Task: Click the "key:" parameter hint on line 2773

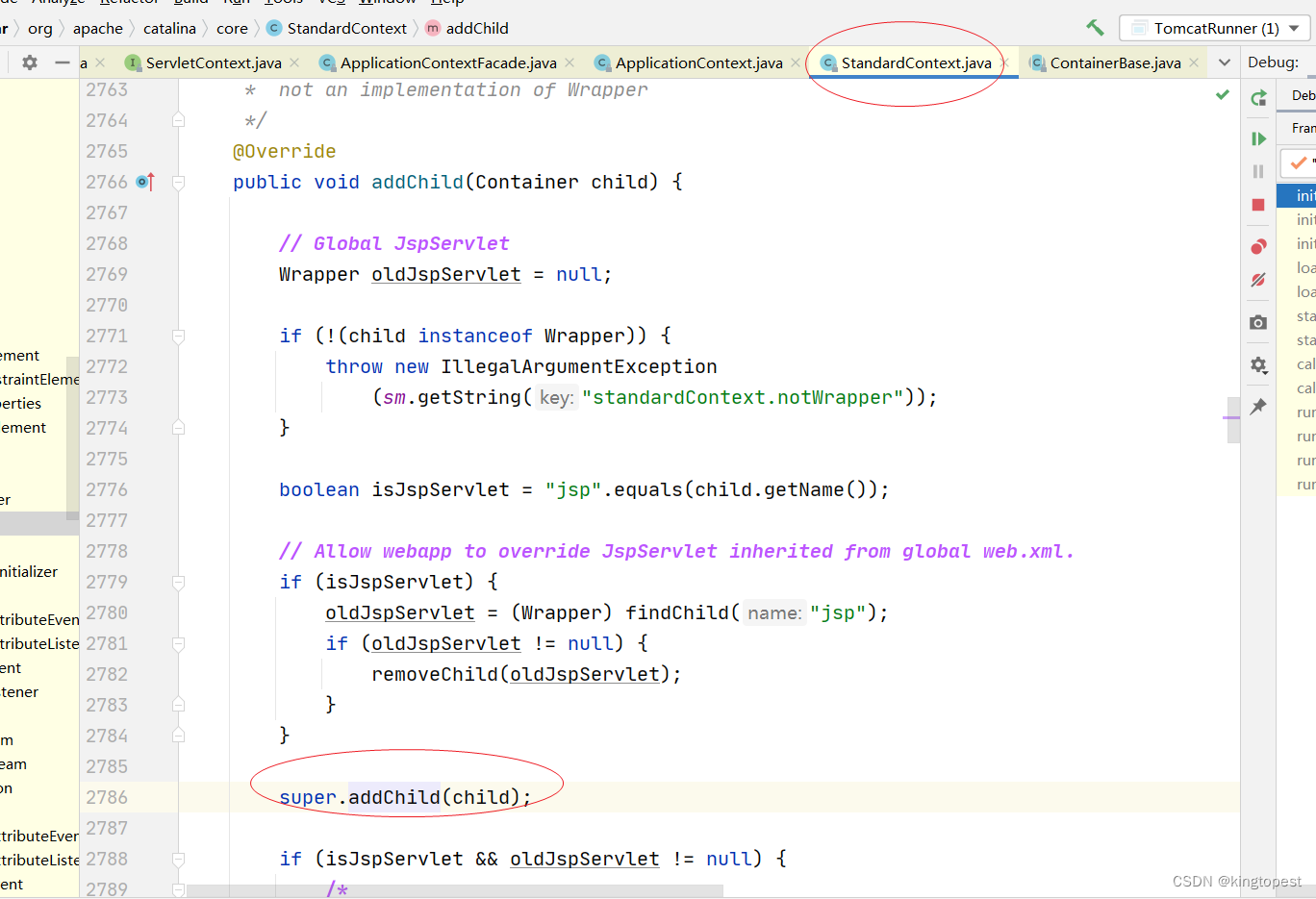Action: (556, 397)
